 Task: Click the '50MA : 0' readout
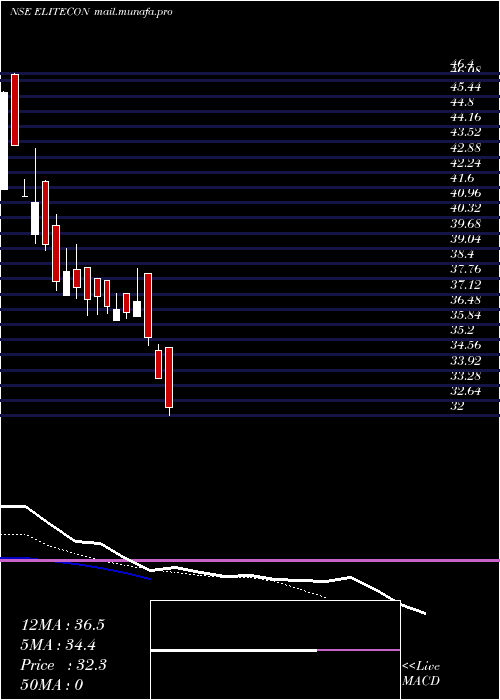[x=52, y=685]
